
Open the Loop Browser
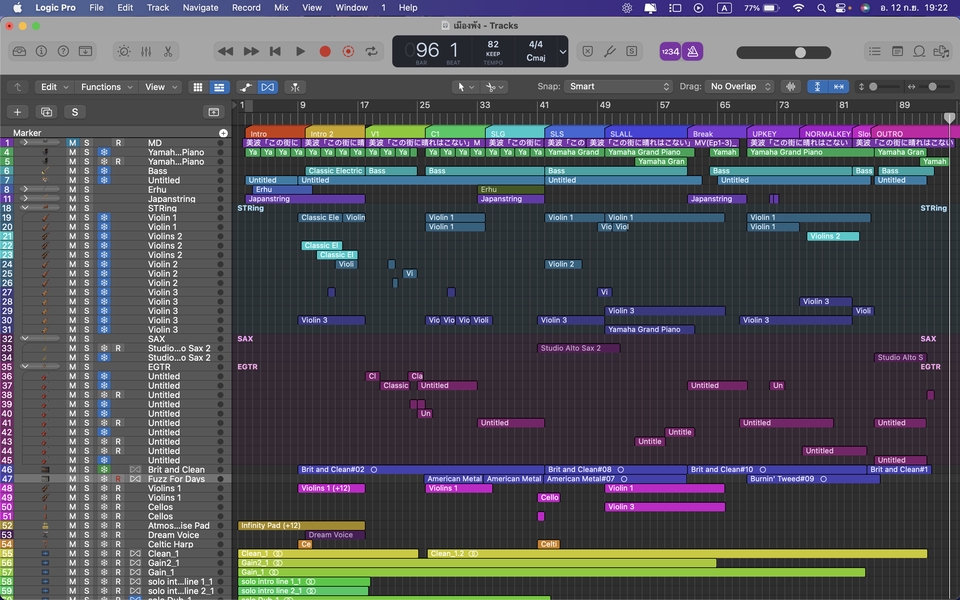[x=920, y=50]
